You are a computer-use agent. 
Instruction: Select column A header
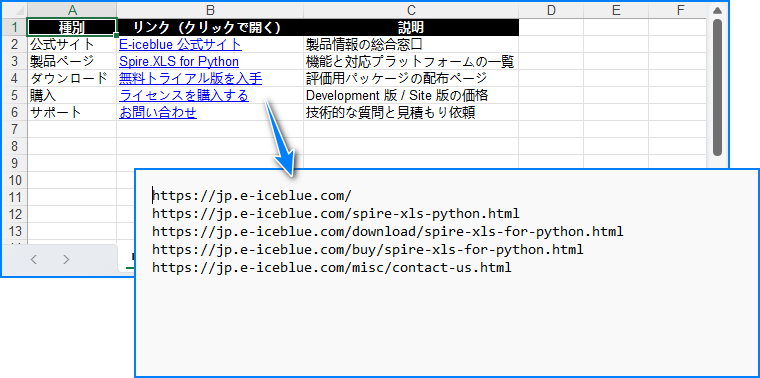72,10
